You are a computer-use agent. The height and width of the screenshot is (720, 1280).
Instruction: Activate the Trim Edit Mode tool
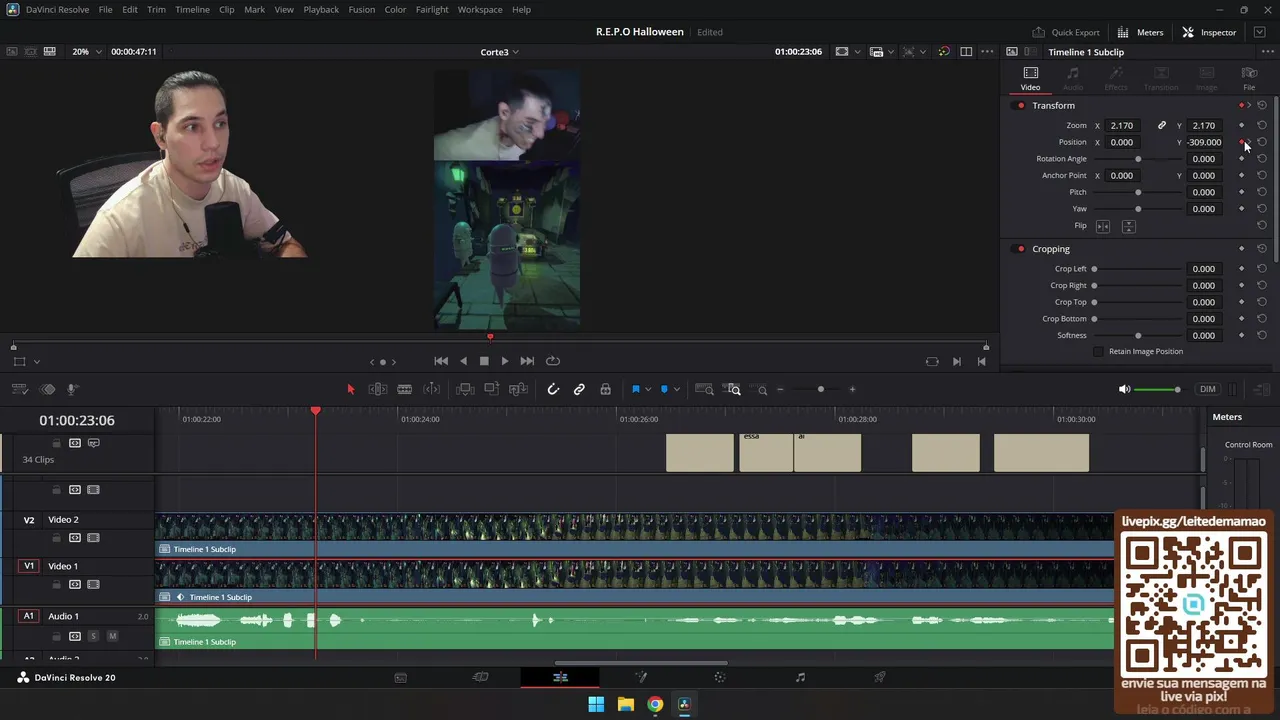pyautogui.click(x=378, y=389)
